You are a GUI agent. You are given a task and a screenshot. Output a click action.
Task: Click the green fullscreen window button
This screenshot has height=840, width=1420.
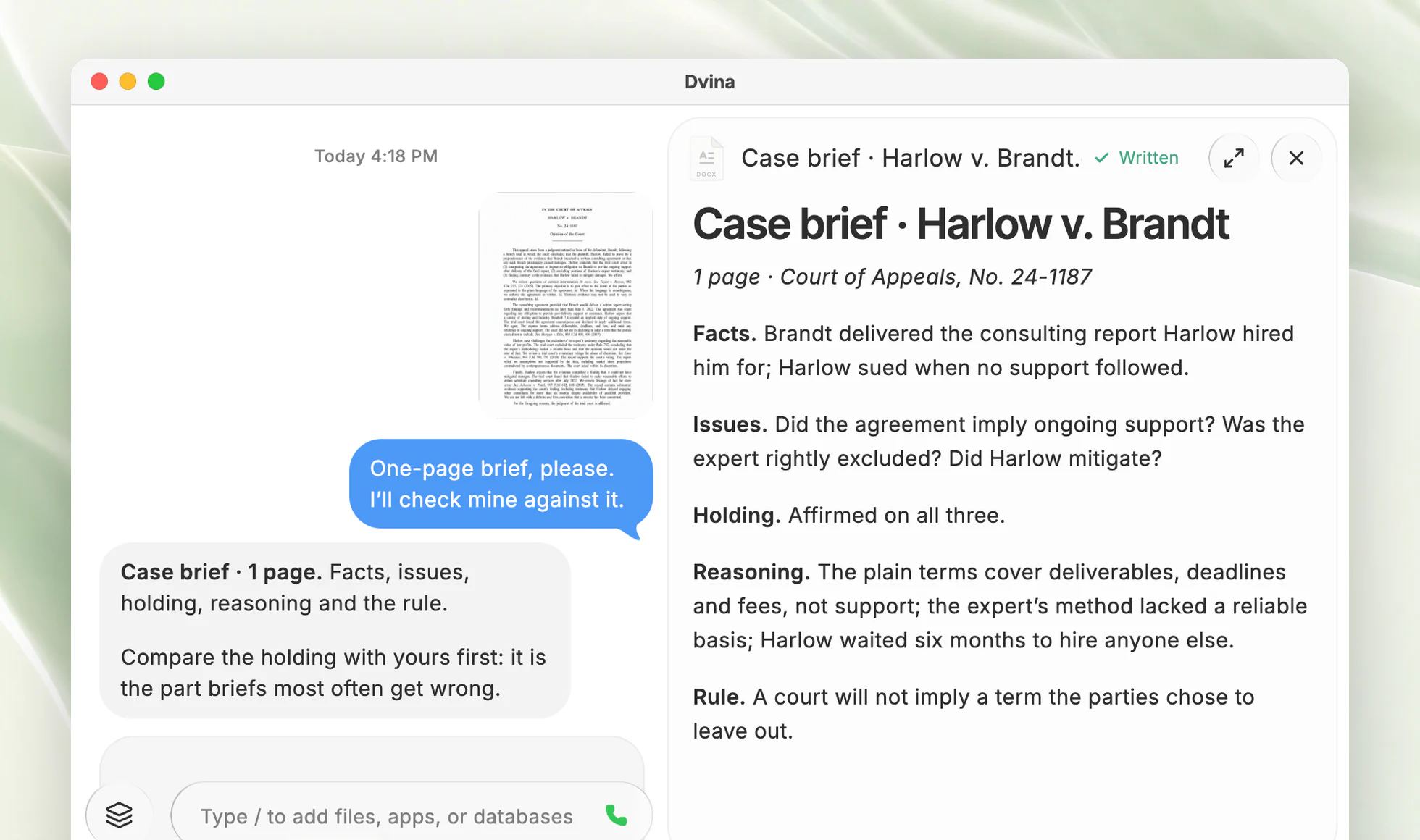(x=156, y=81)
